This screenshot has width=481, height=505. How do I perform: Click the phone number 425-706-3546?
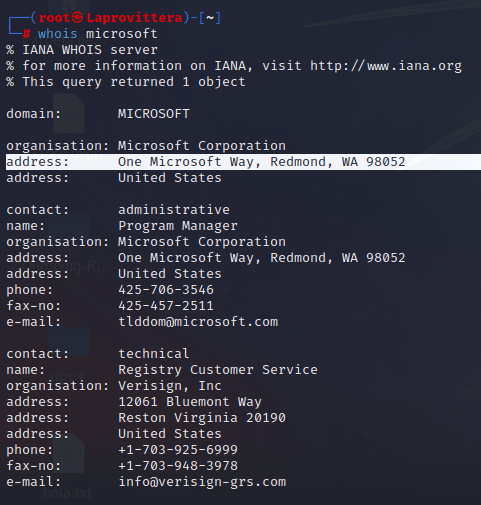166,290
